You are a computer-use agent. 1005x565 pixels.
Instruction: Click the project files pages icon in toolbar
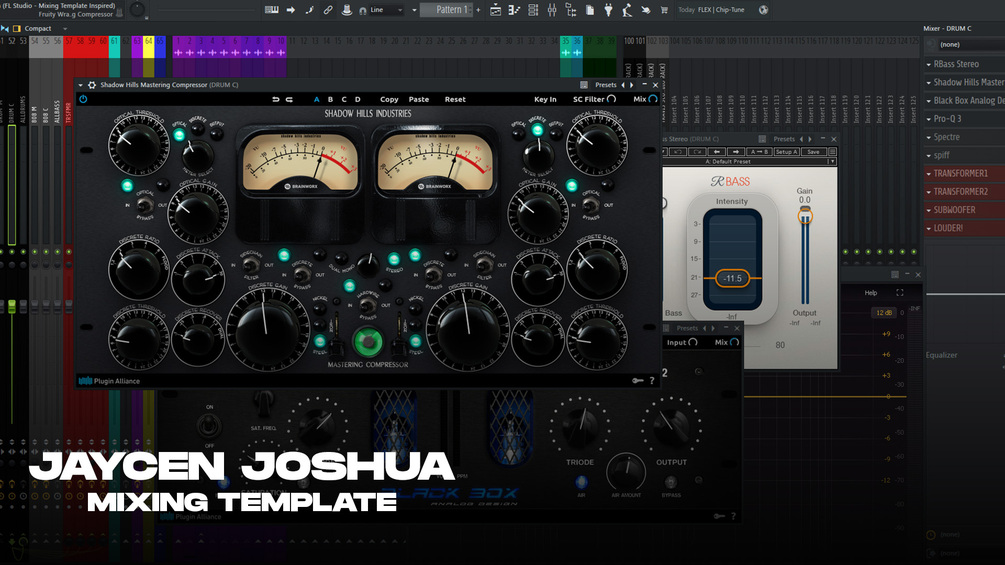(x=590, y=10)
